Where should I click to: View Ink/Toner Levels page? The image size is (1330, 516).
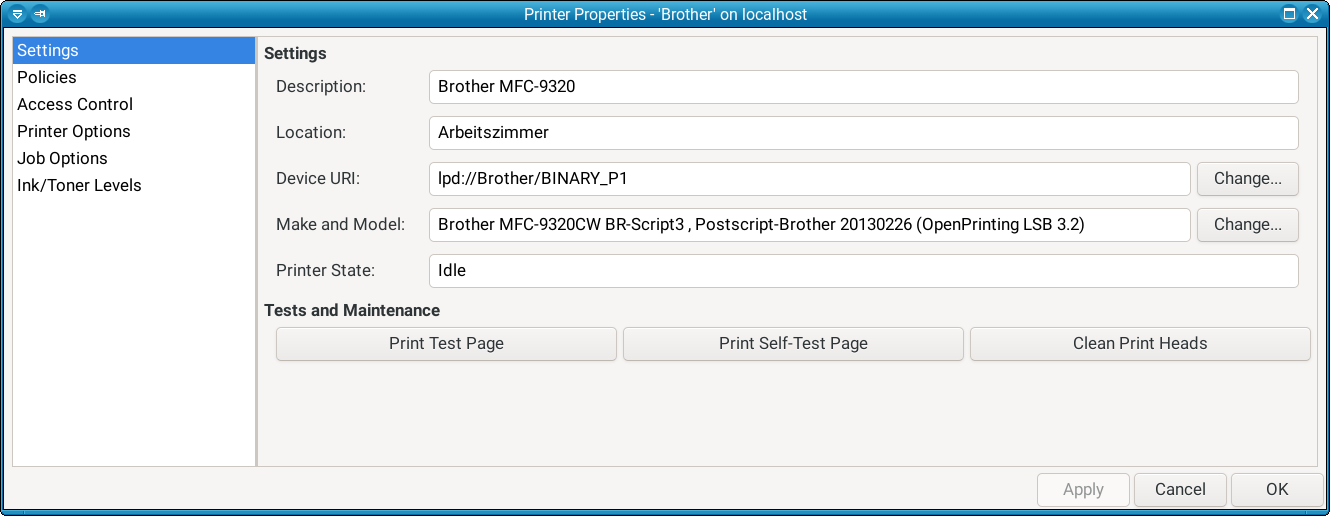click(79, 185)
